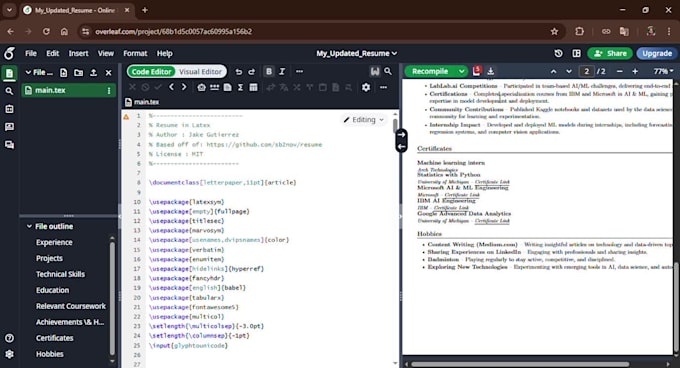Download the compiled PDF

490,71
